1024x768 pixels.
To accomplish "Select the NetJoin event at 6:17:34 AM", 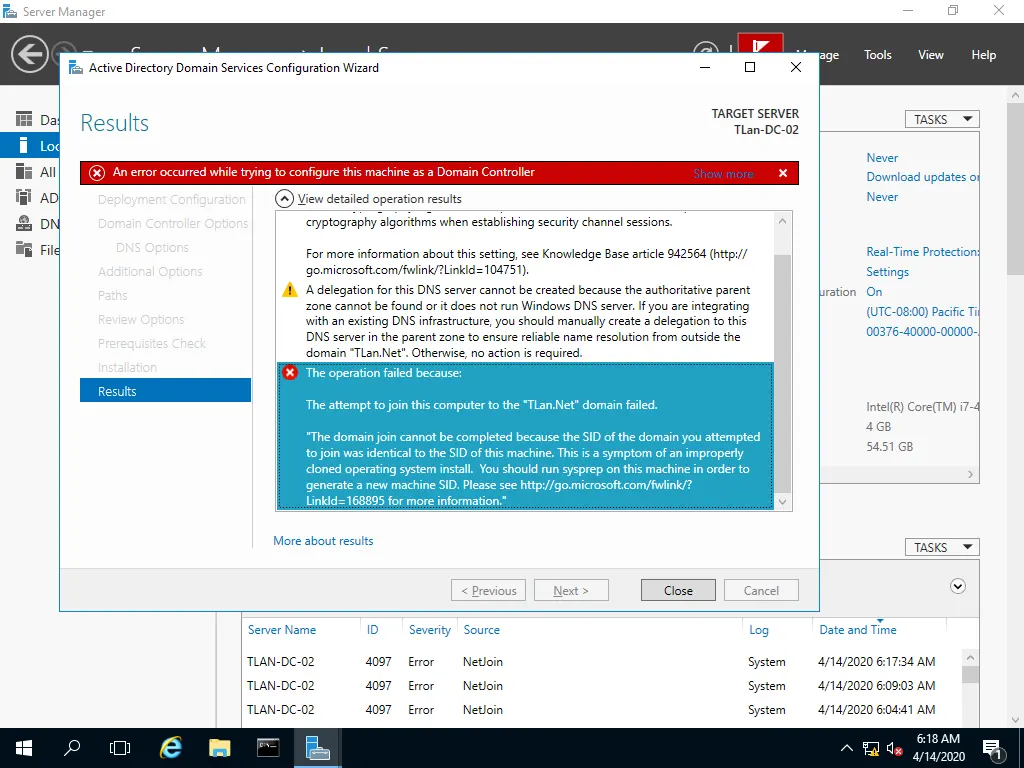I will coord(601,662).
